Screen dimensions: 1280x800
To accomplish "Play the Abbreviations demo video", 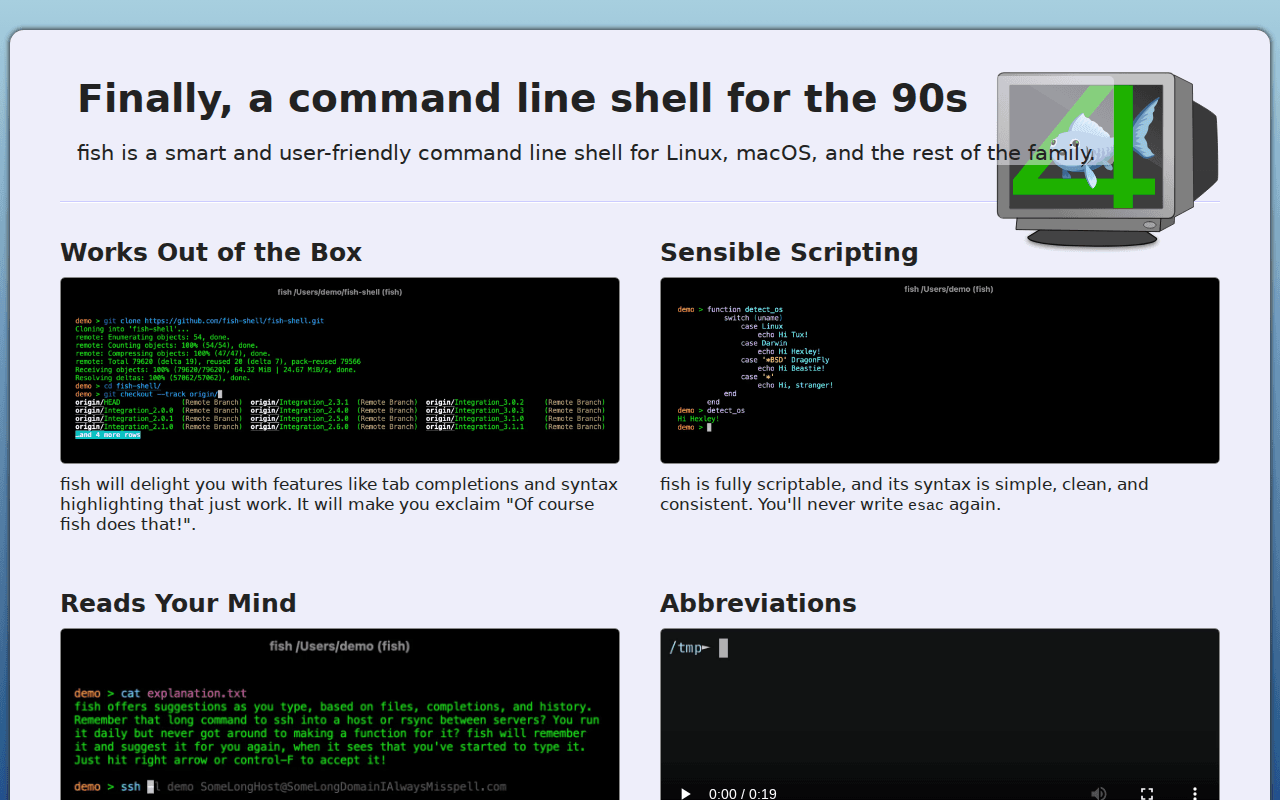I will (x=686, y=793).
